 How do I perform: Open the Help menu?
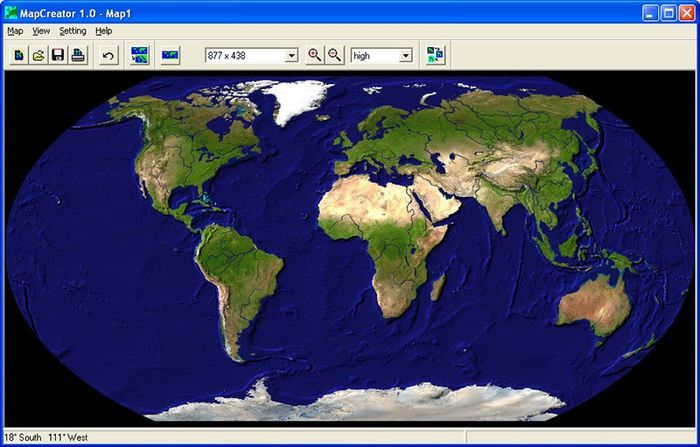[x=104, y=31]
